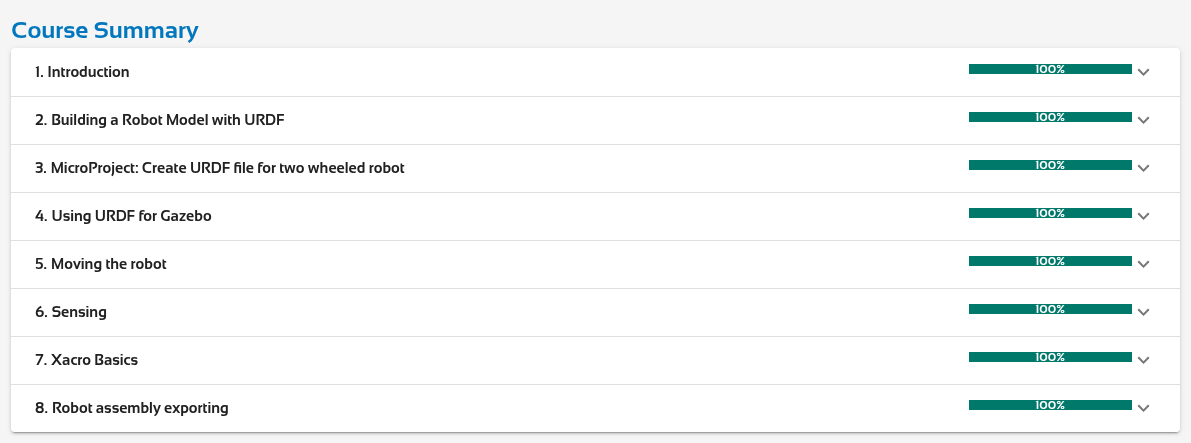The height and width of the screenshot is (443, 1191).
Task: Expand the MicroProject section chevron
Action: tap(1144, 168)
